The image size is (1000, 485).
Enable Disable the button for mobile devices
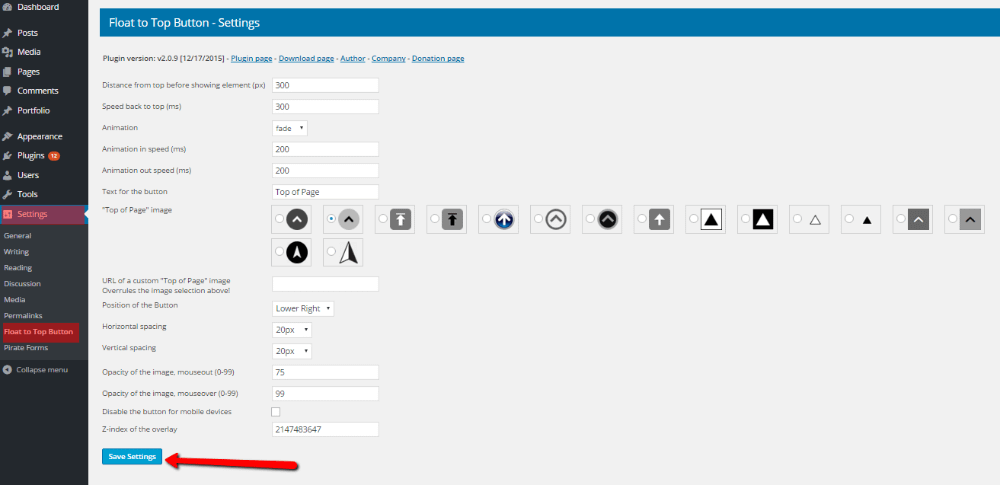(276, 411)
